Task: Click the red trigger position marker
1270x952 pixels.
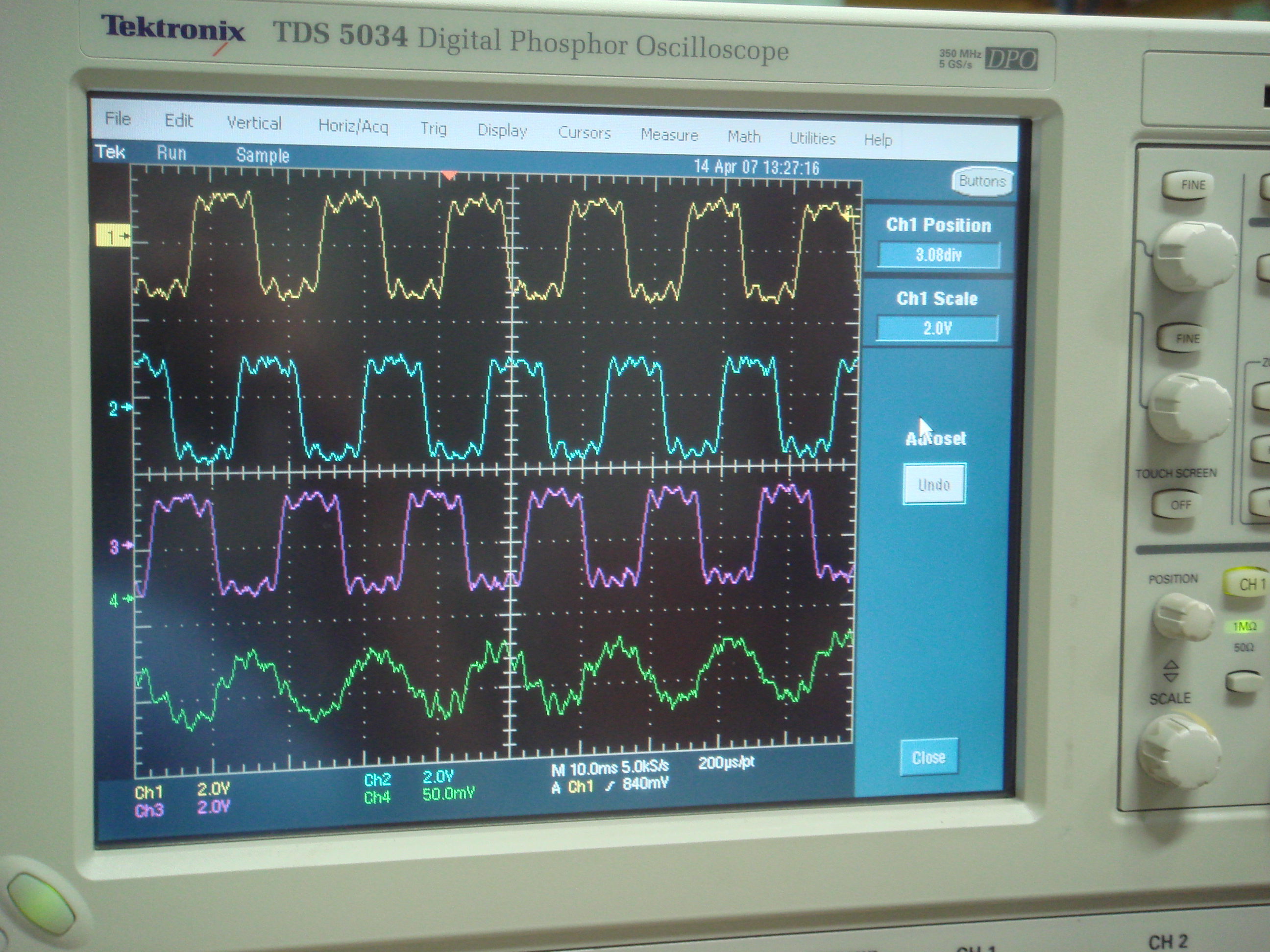Action: 448,175
